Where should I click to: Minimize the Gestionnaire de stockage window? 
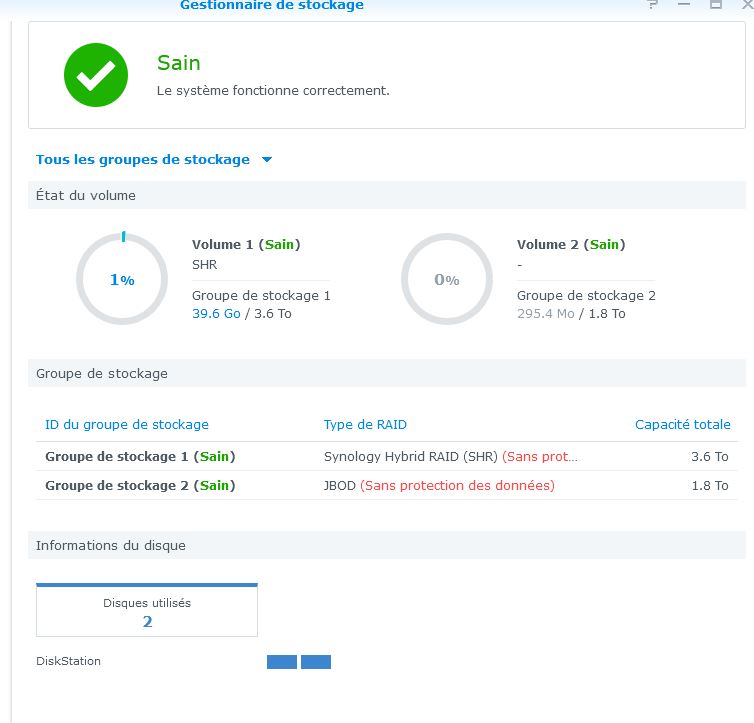pos(684,4)
